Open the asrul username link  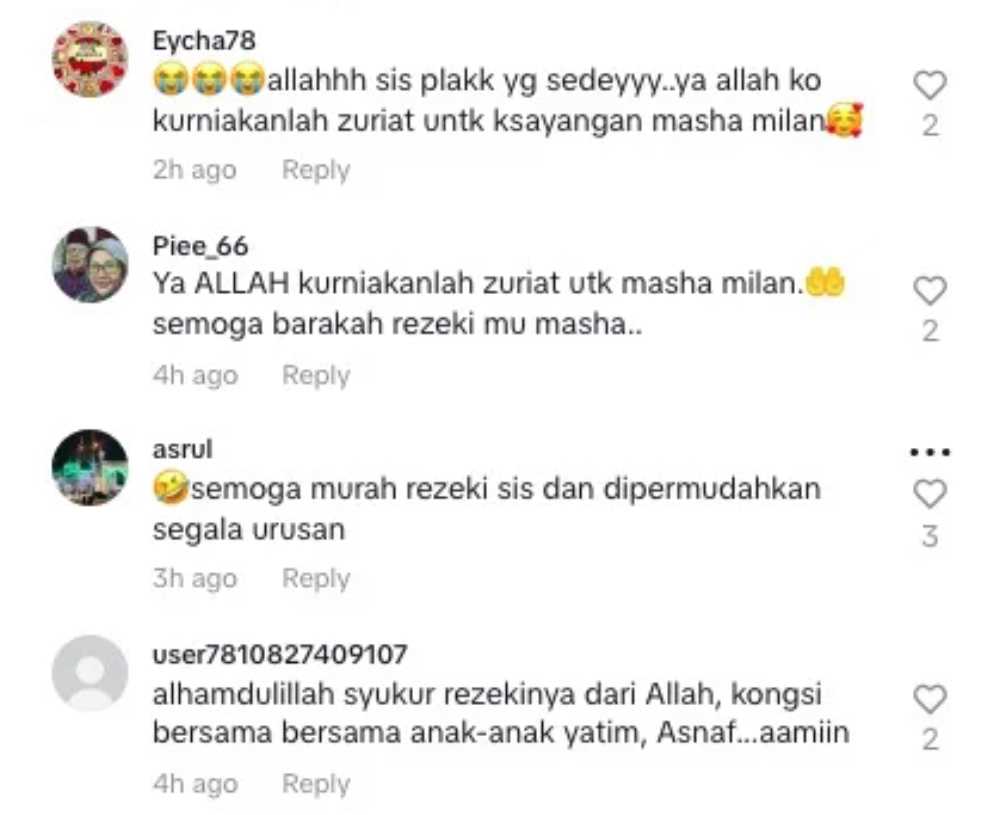pyautogui.click(x=182, y=449)
